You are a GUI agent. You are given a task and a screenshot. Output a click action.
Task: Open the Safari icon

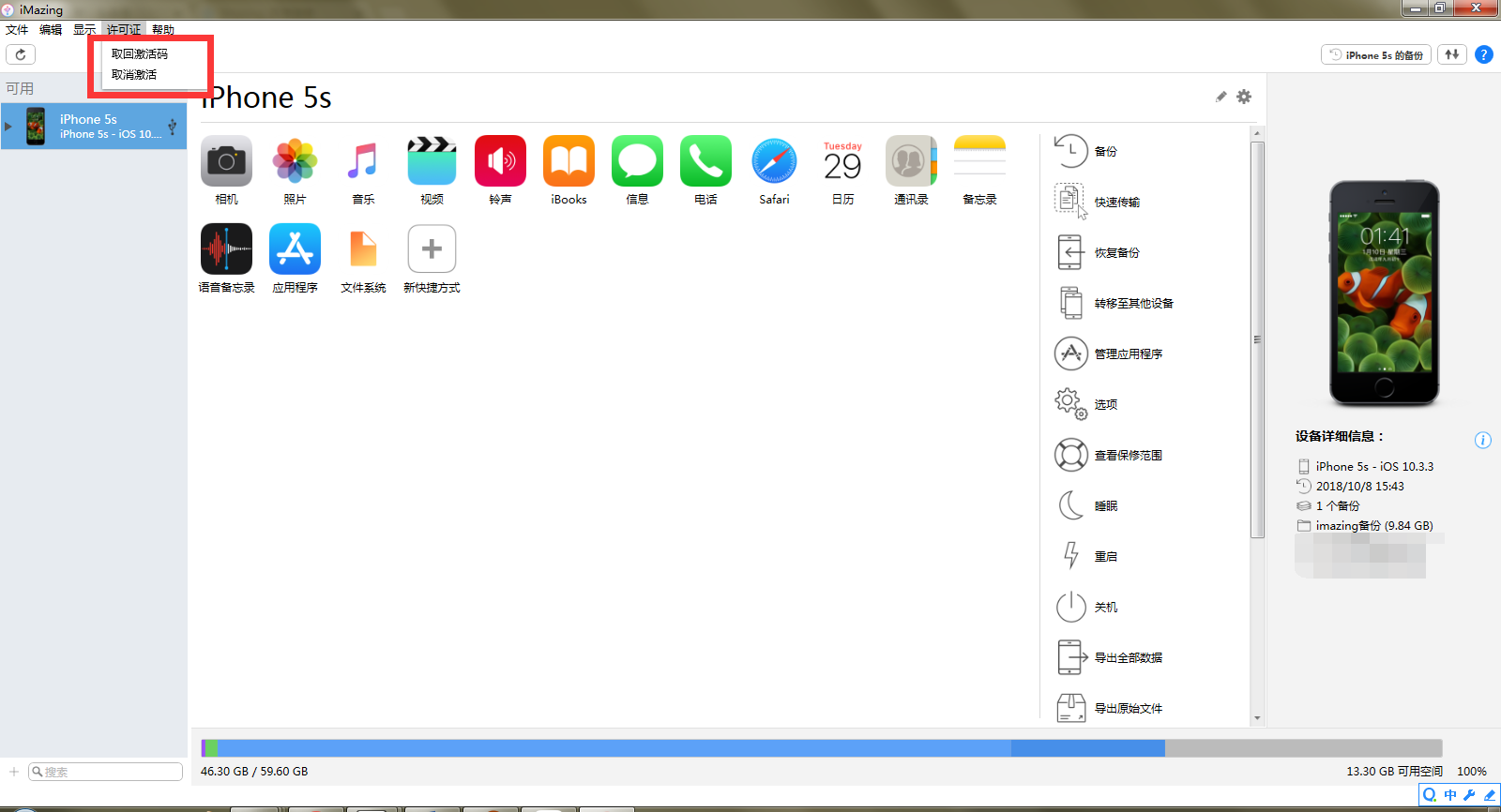point(774,161)
